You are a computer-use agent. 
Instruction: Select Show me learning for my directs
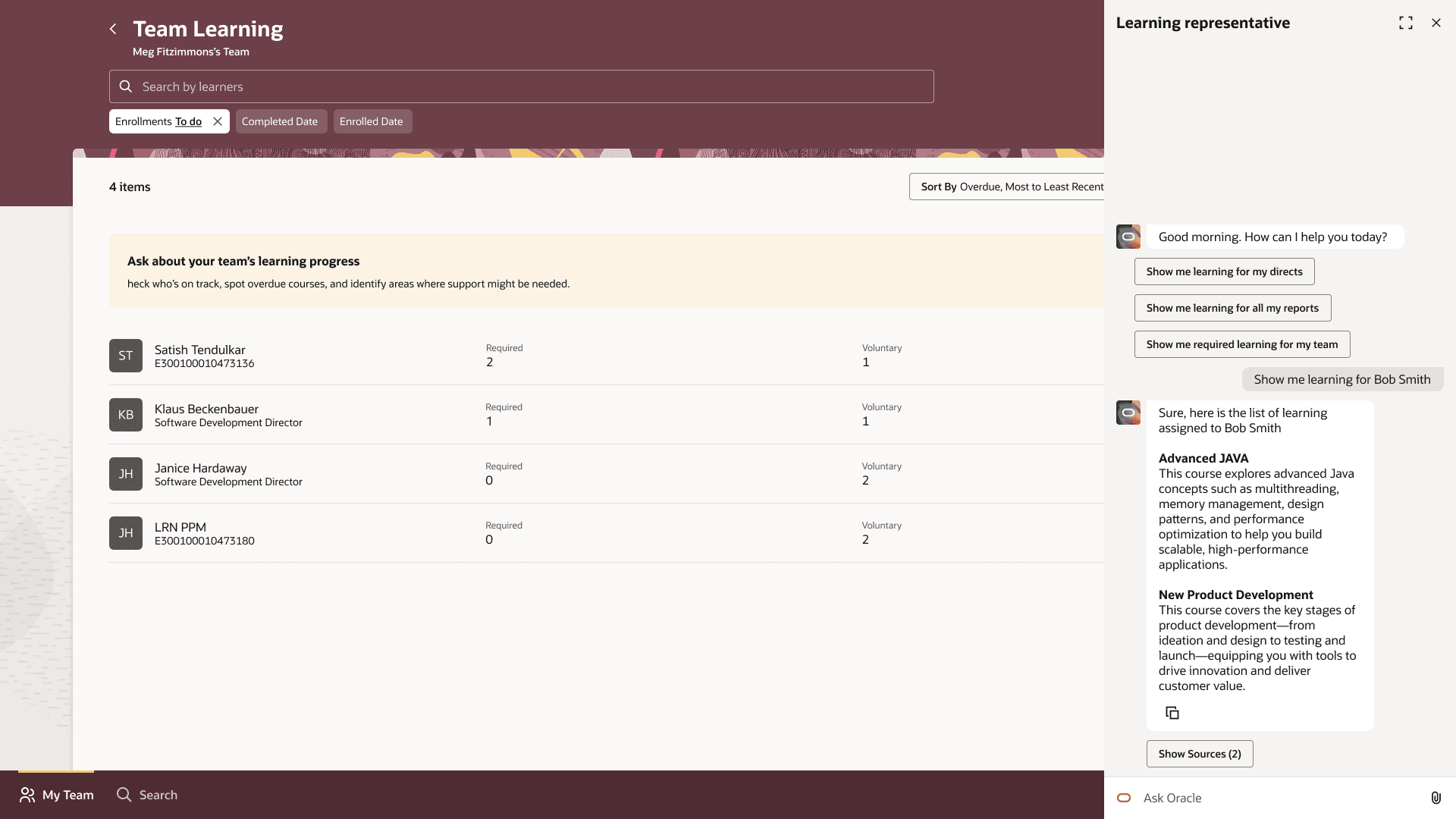point(1223,271)
